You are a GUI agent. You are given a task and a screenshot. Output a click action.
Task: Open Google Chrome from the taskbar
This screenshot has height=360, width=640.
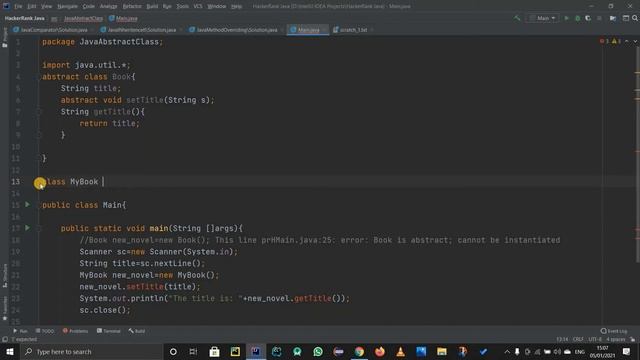pos(359,351)
